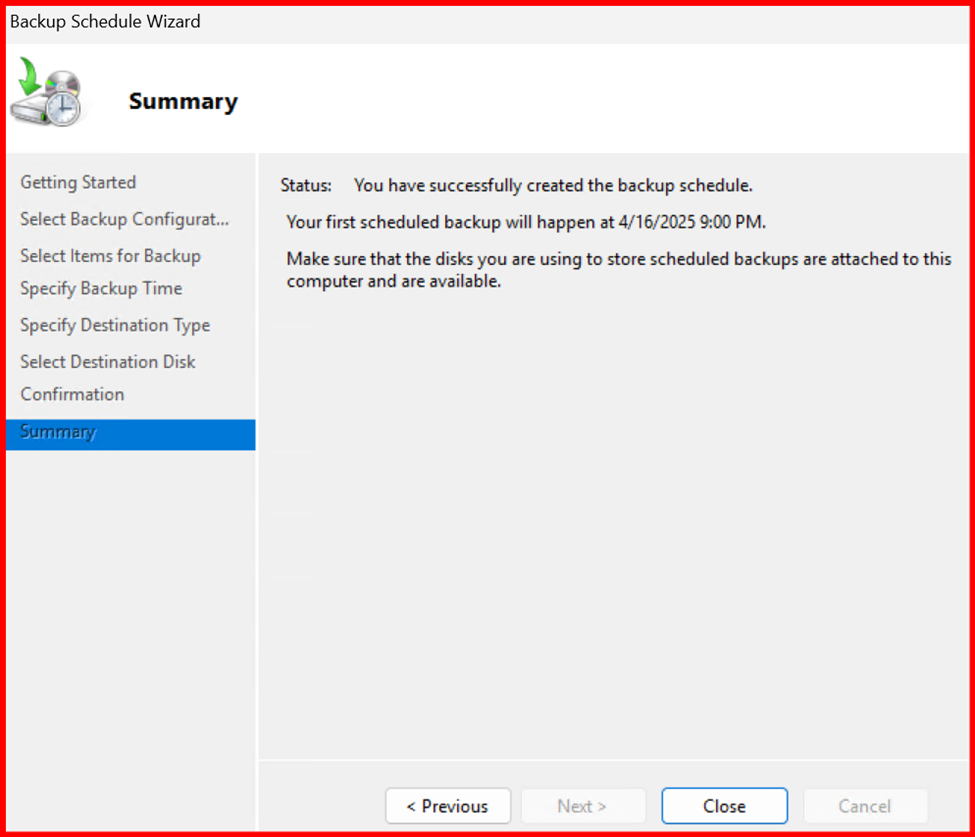
Task: Click the successfully created backup schedule message
Action: click(553, 186)
